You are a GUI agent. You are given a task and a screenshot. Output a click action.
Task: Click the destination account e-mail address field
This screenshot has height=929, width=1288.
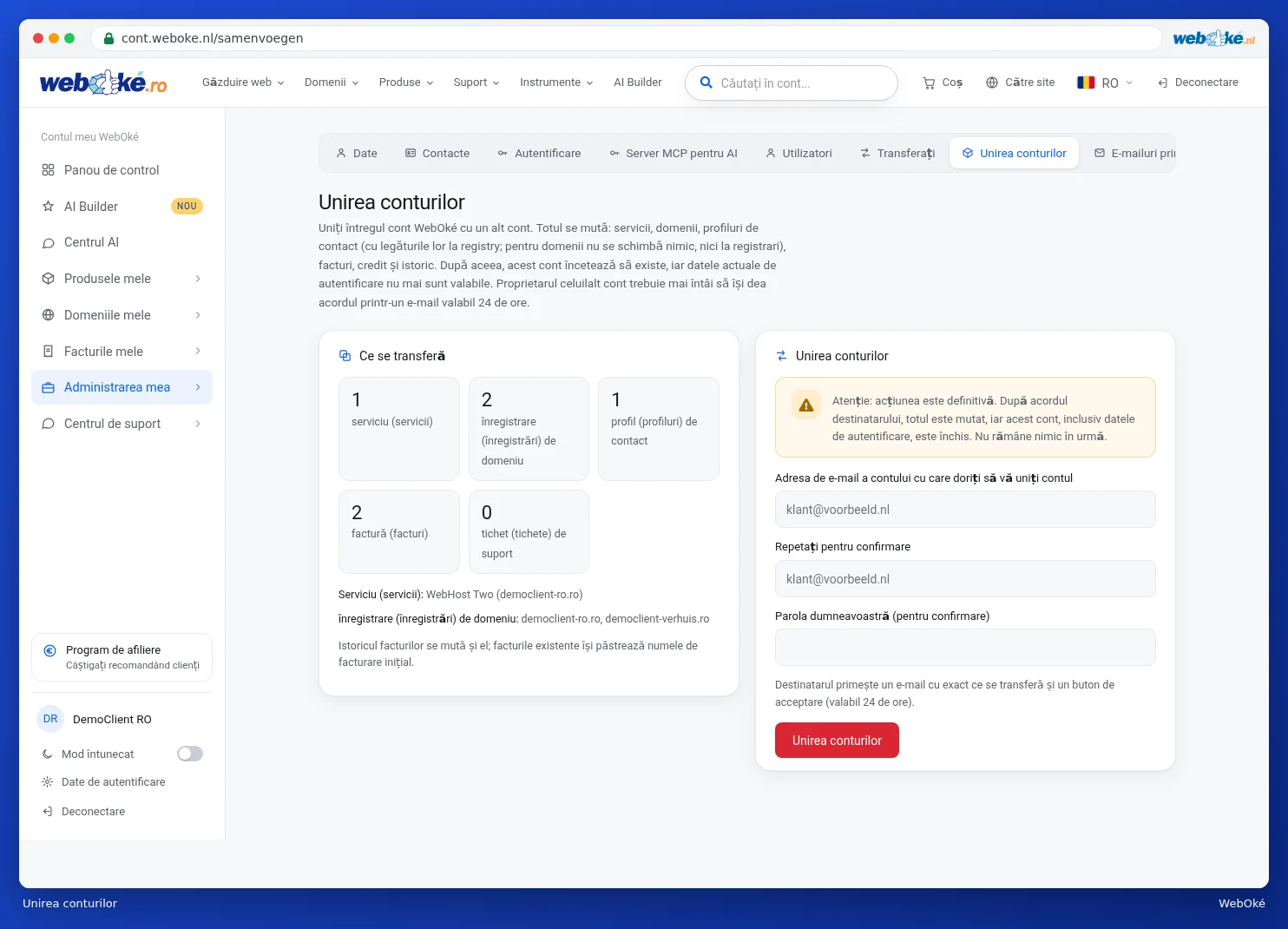coord(965,510)
